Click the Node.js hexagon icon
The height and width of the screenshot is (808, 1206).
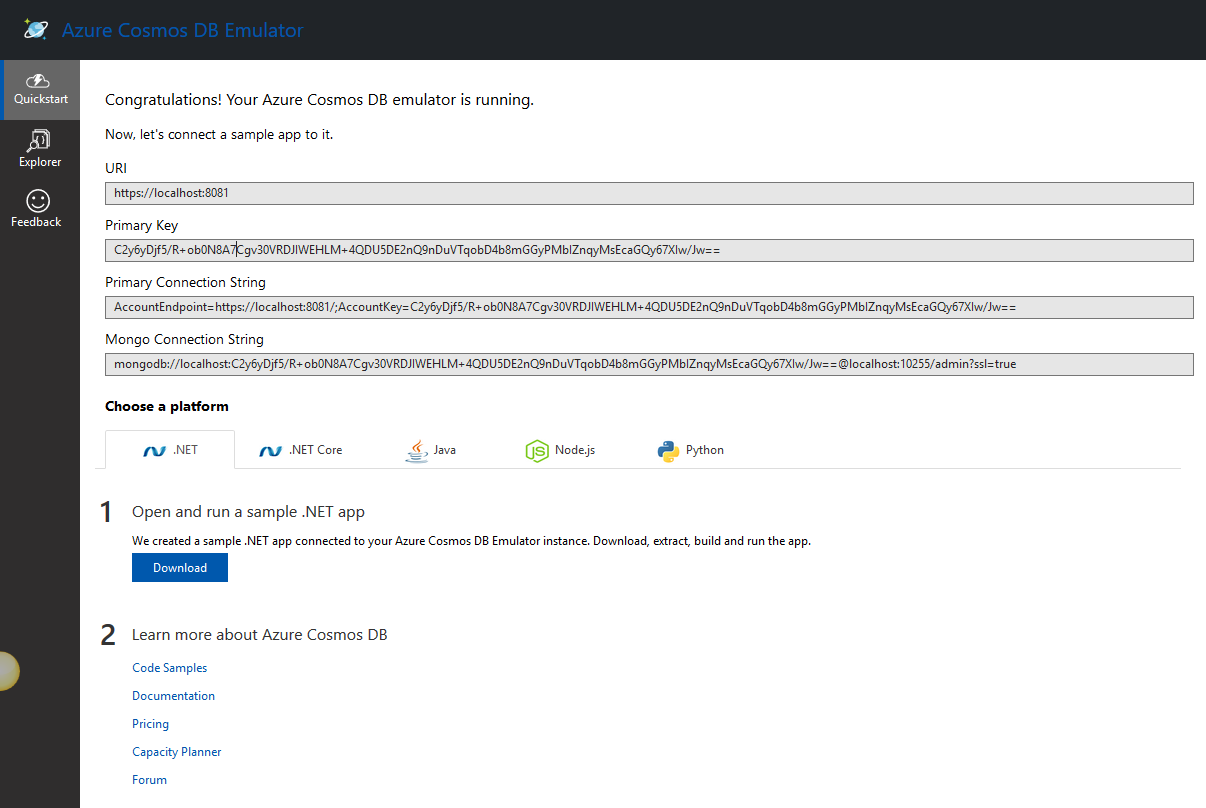(x=537, y=451)
